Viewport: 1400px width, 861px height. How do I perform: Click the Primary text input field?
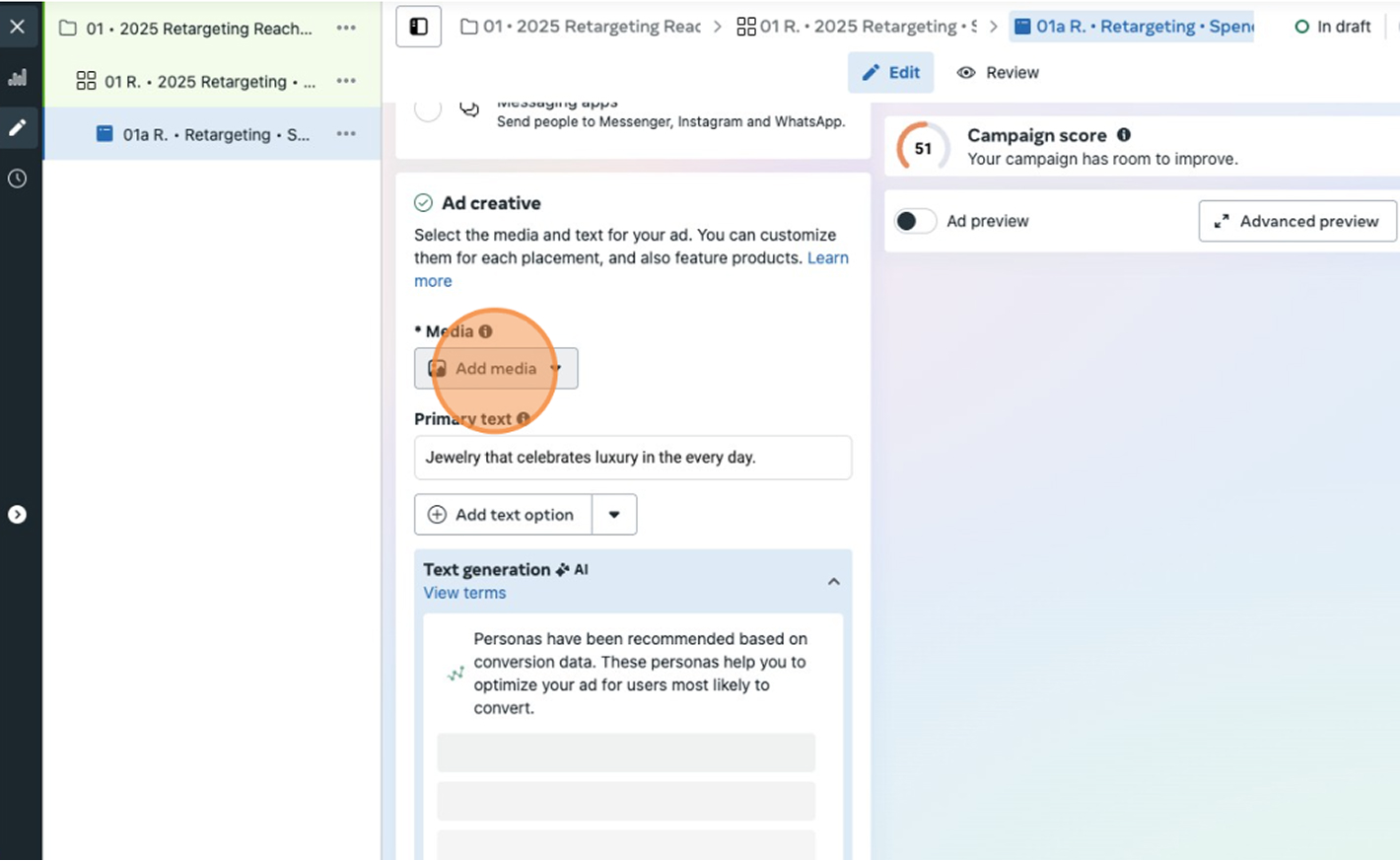click(632, 458)
